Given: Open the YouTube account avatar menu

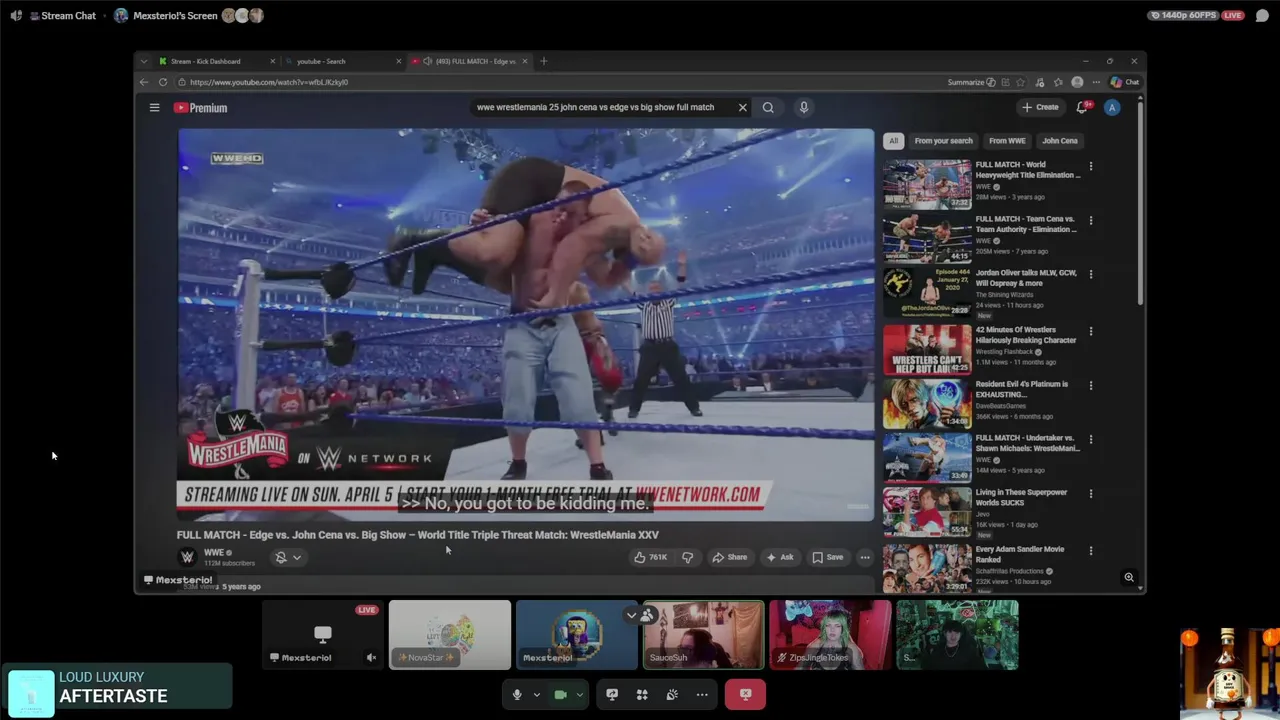Looking at the screenshot, I should pyautogui.click(x=1112, y=107).
